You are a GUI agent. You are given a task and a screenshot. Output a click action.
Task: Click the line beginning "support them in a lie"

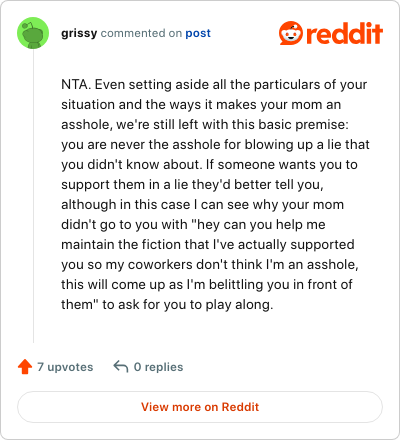tap(192, 185)
